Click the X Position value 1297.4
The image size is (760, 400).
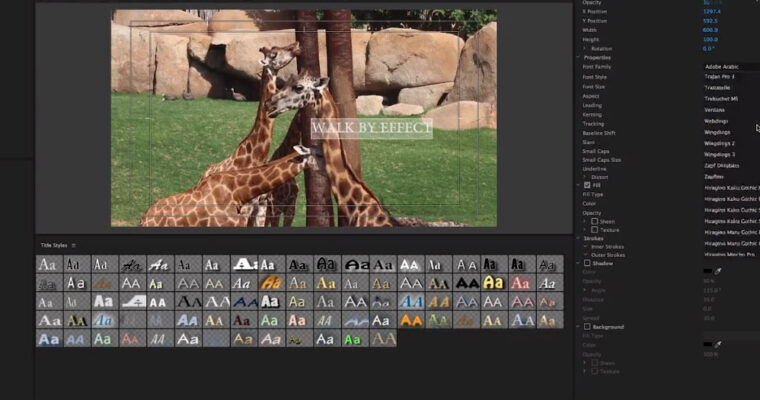pyautogui.click(x=712, y=12)
